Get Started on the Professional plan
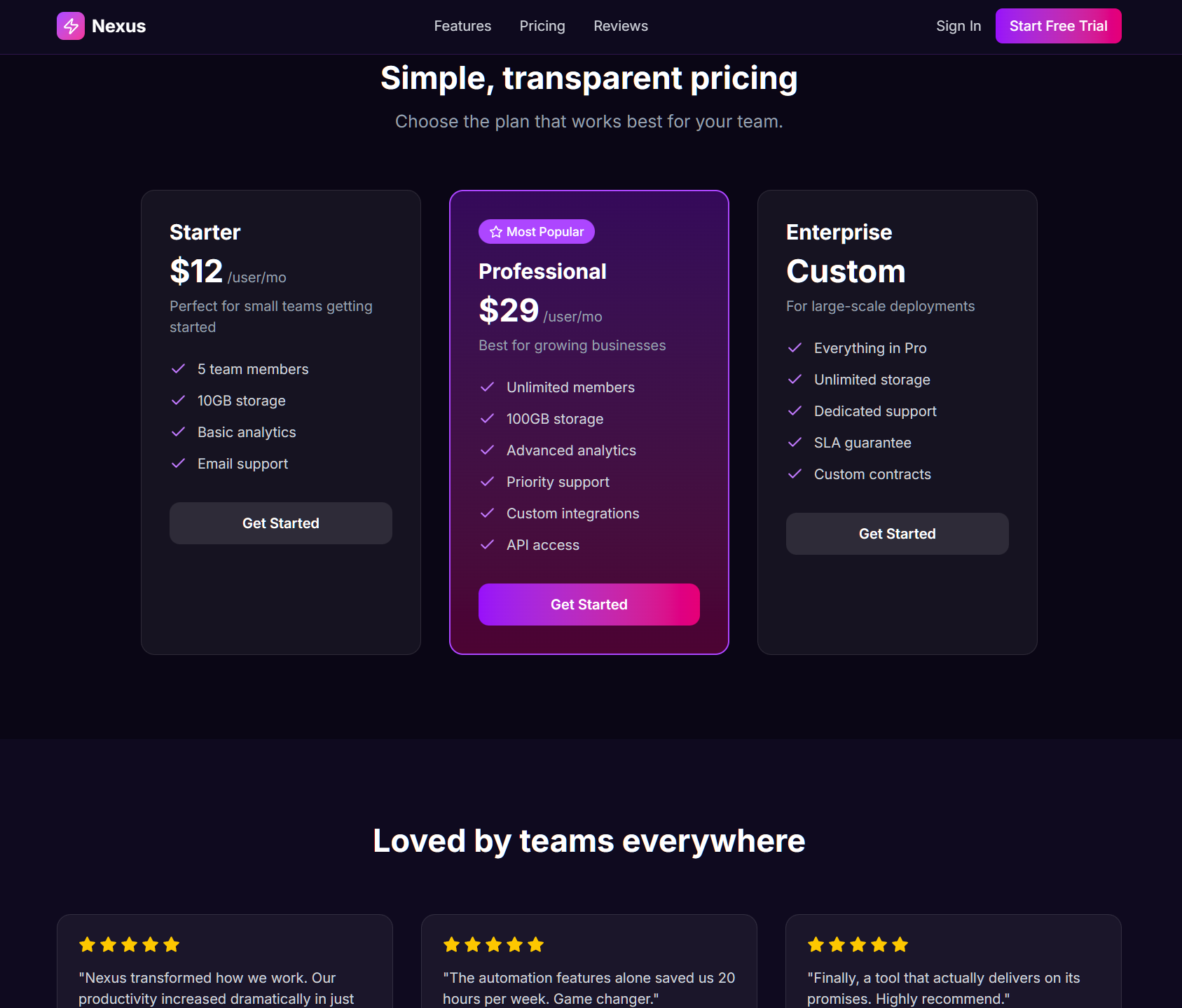The width and height of the screenshot is (1182, 1008). click(589, 604)
